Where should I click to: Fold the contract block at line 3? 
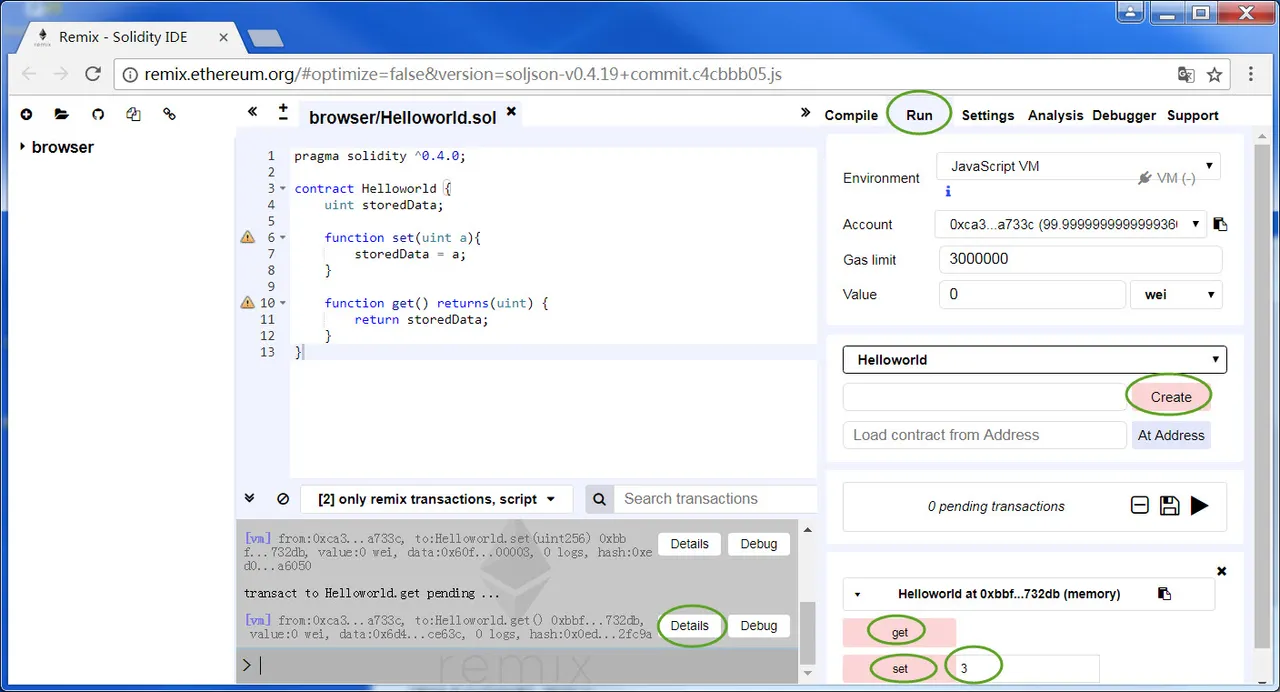283,189
